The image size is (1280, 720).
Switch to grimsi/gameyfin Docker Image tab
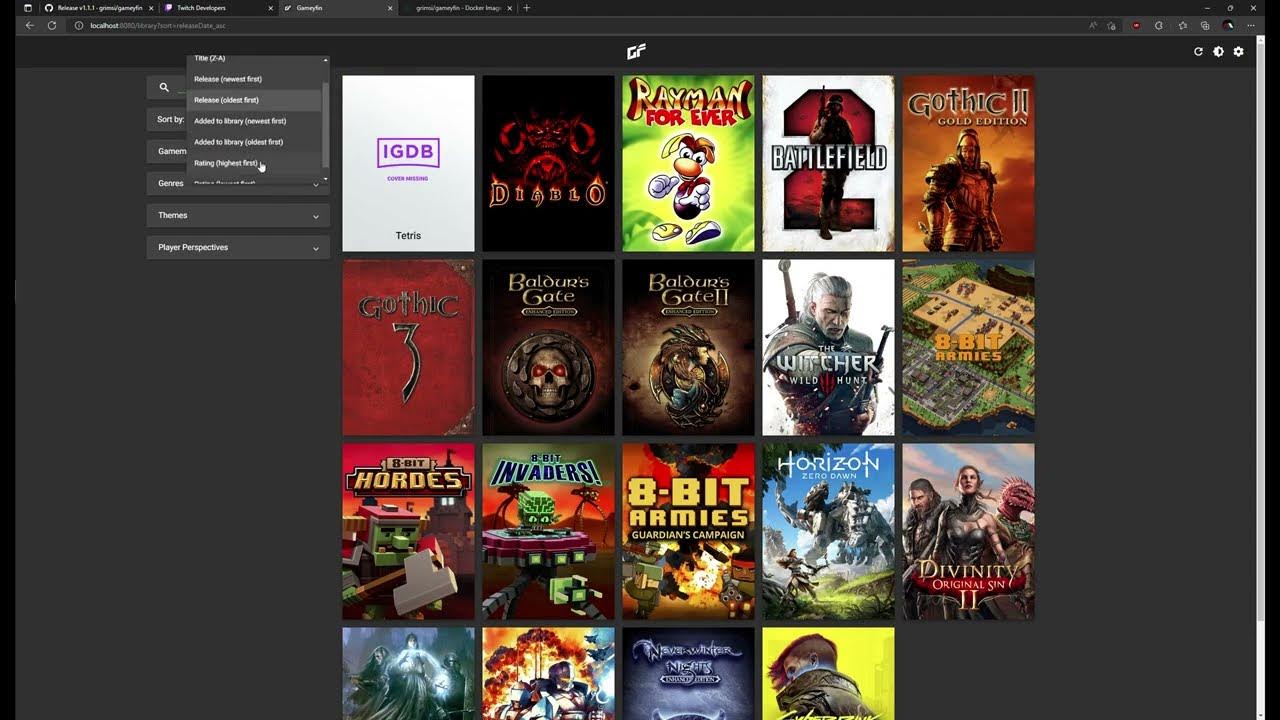pyautogui.click(x=458, y=8)
